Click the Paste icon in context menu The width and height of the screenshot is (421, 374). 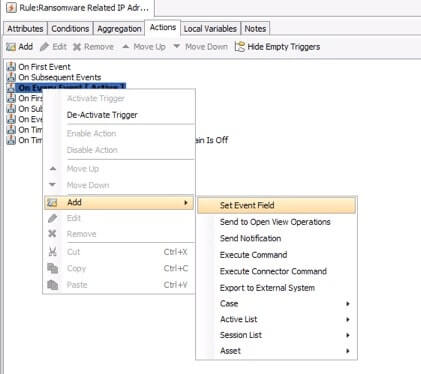click(53, 285)
